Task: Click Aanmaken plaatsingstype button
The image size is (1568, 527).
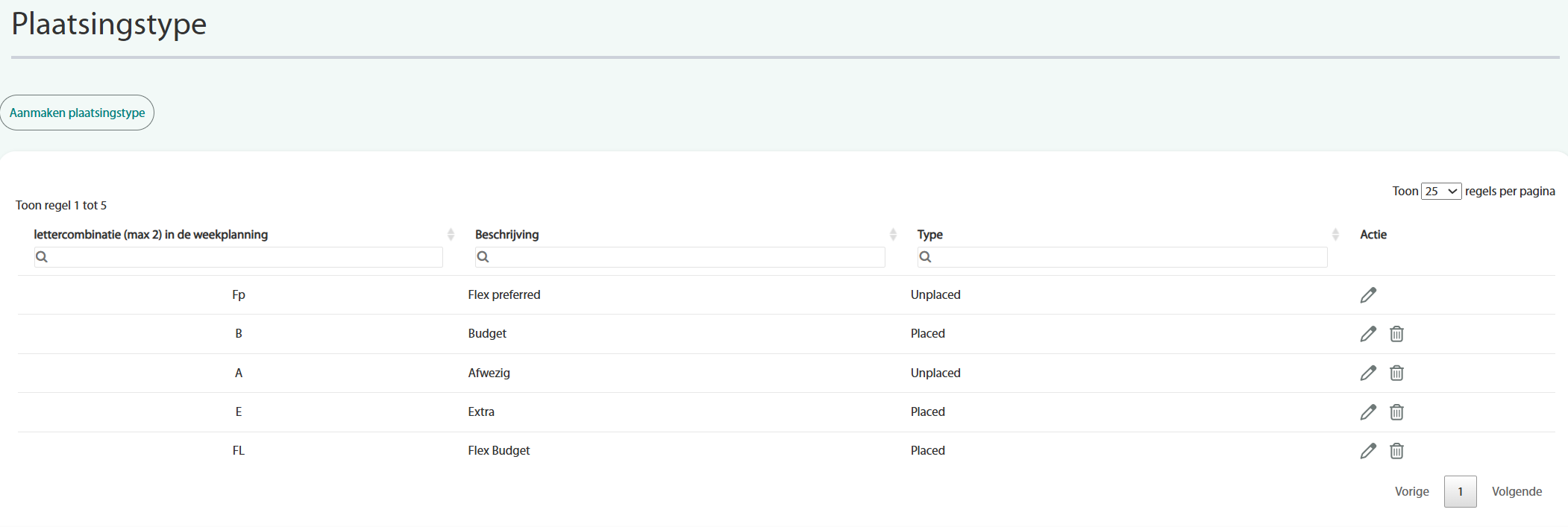Action: point(77,113)
